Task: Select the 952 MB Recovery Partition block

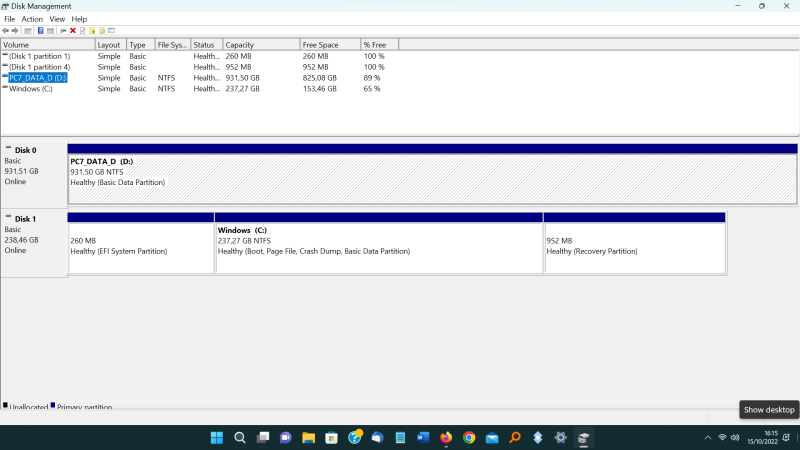Action: (x=634, y=245)
